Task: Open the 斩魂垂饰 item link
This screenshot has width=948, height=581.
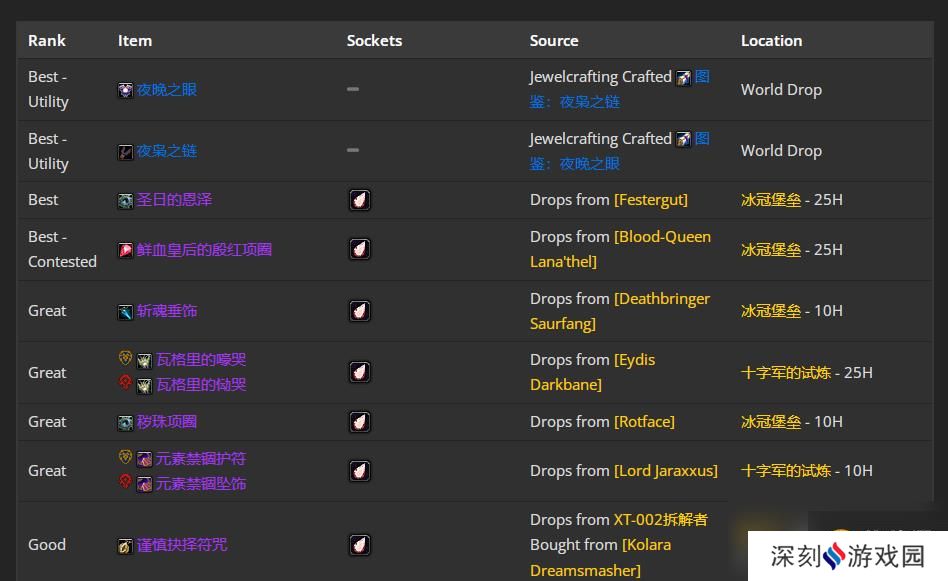Action: [167, 311]
